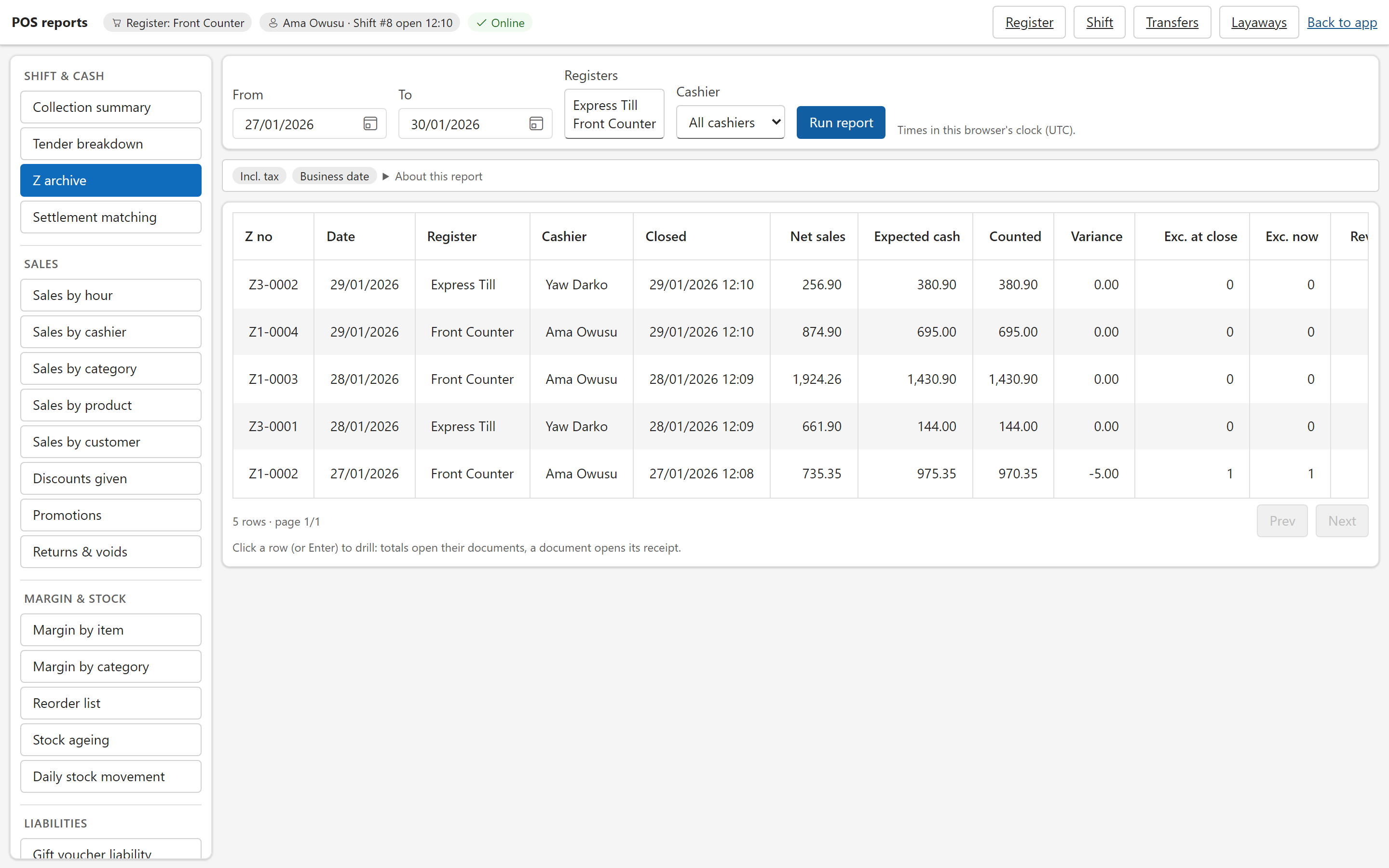Open the From date calendar picker icon
The image size is (1389, 868).
pos(370,123)
